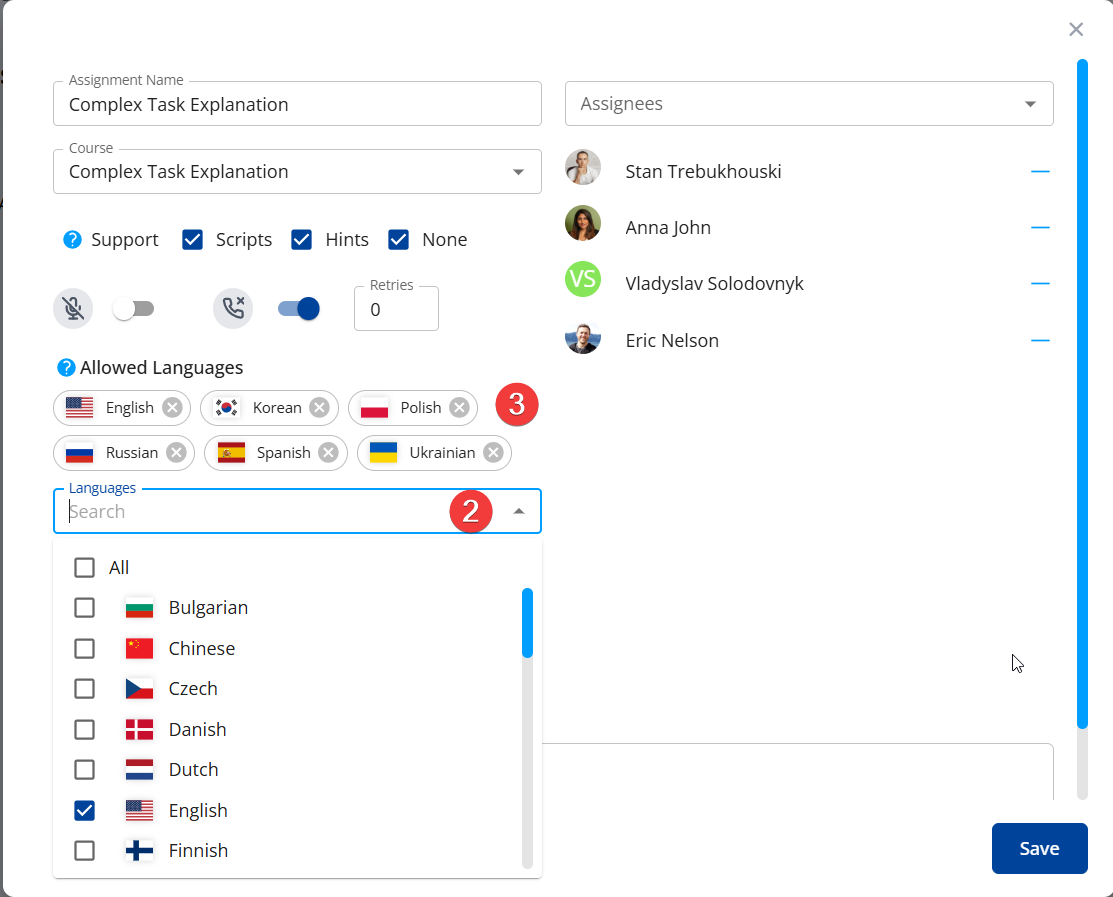The image size is (1113, 897).
Task: Click the Allowed Languages help icon
Action: (67, 368)
